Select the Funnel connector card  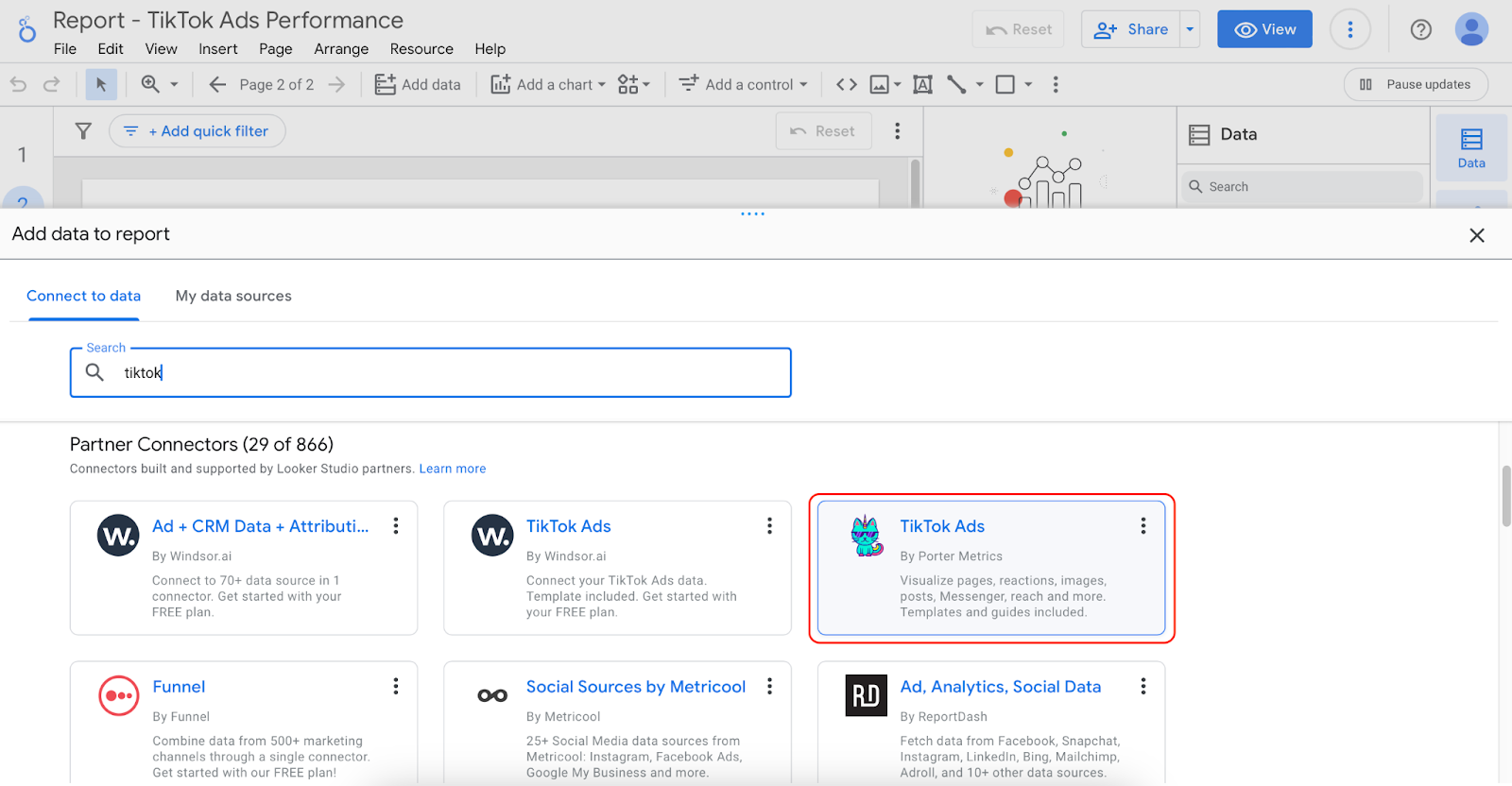click(x=244, y=724)
